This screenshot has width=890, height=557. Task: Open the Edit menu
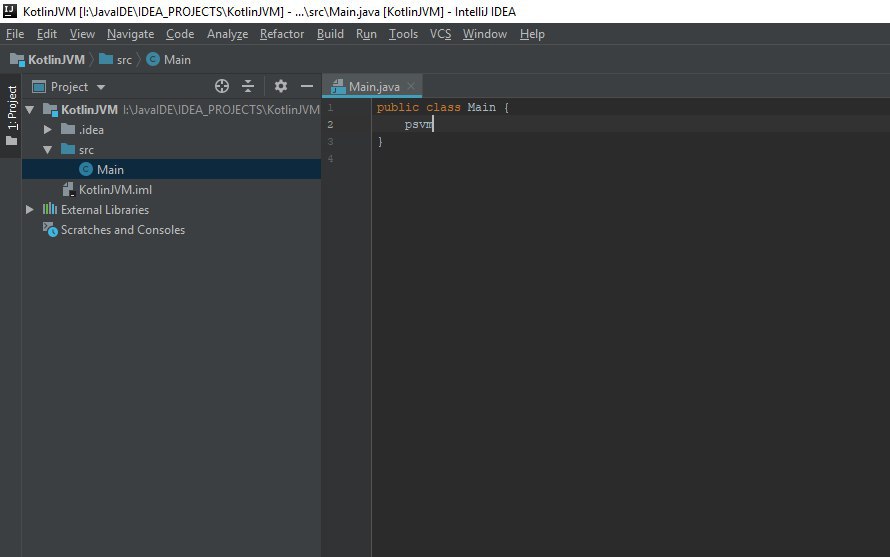pos(47,34)
